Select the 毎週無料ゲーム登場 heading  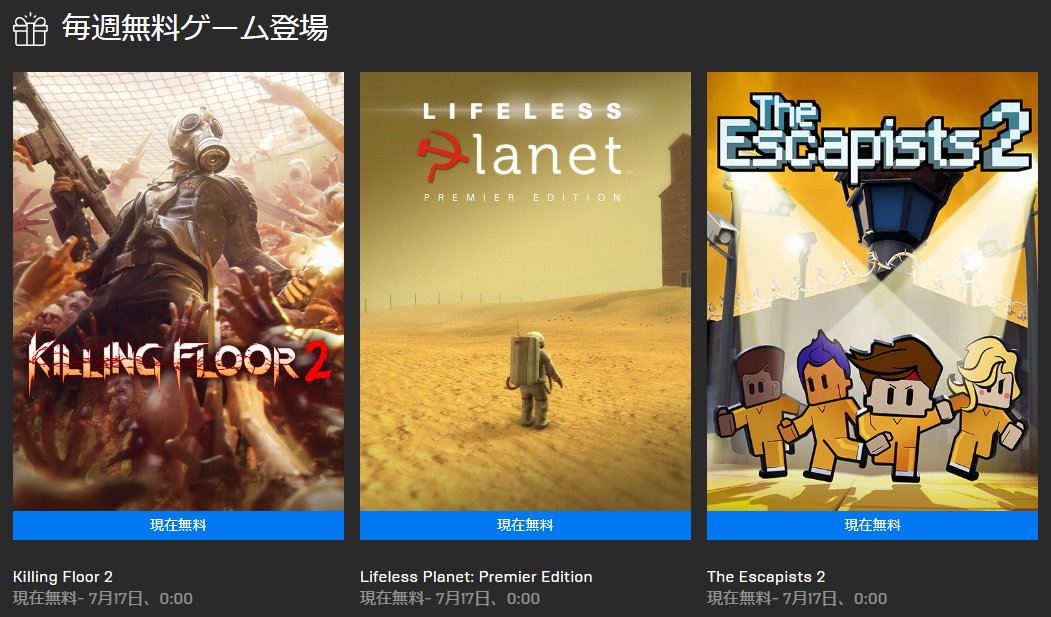195,28
